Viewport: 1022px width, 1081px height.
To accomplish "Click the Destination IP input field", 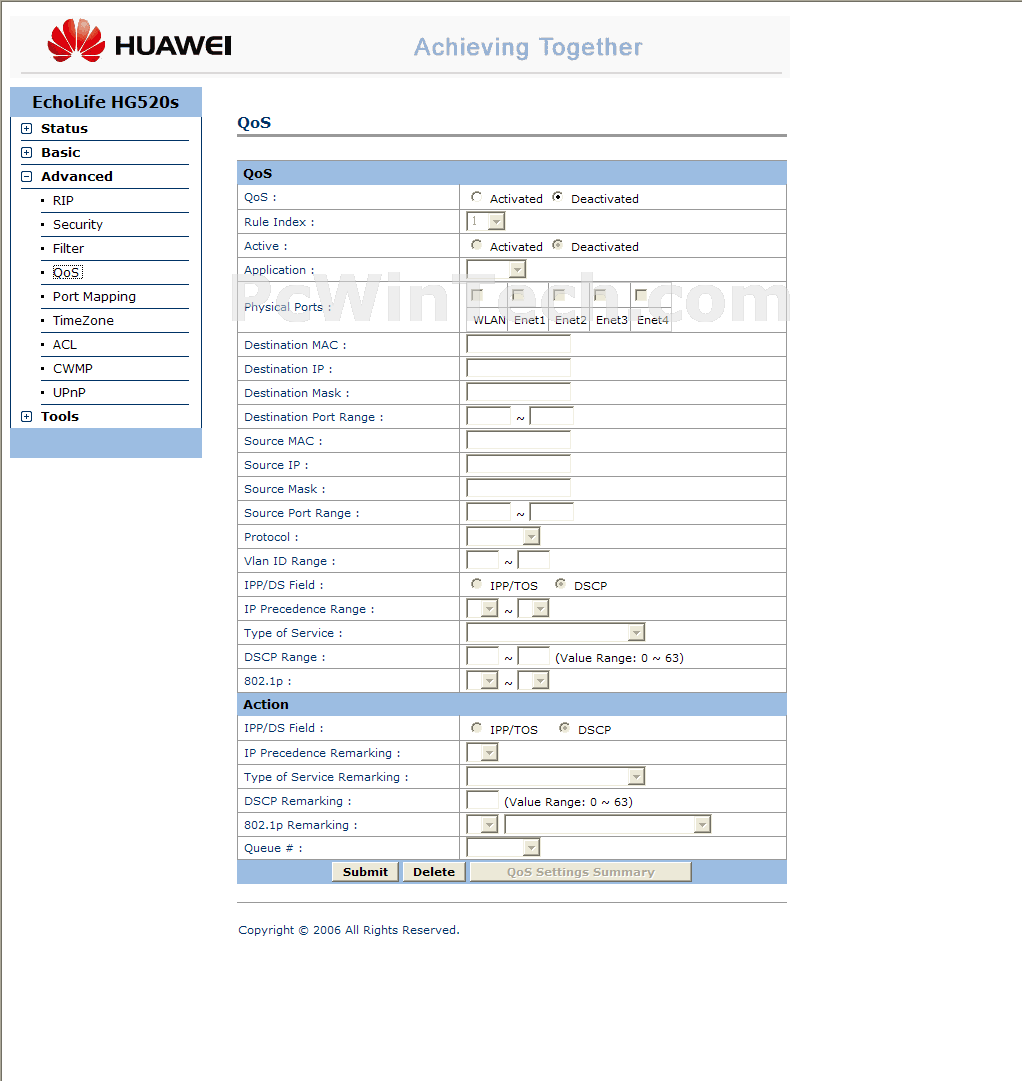I will (519, 368).
